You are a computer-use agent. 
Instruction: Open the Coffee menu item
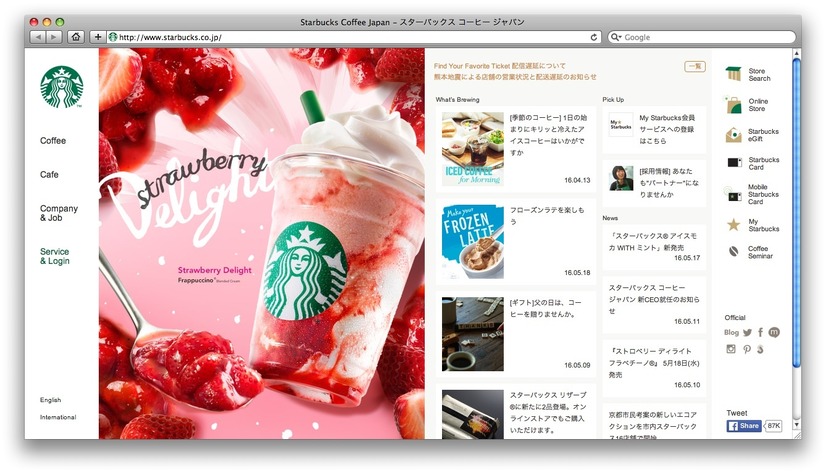(53, 141)
